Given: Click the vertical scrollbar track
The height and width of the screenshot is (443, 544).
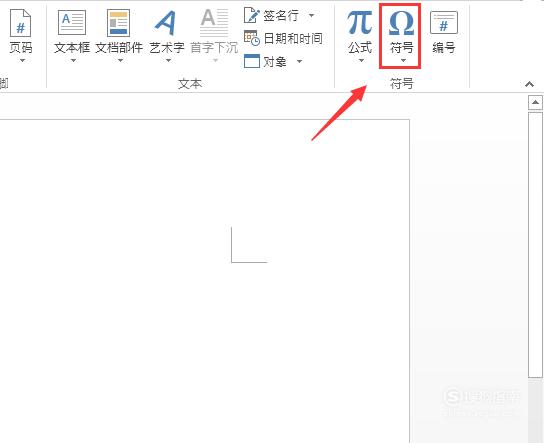Looking at the screenshot, I should (535, 409).
